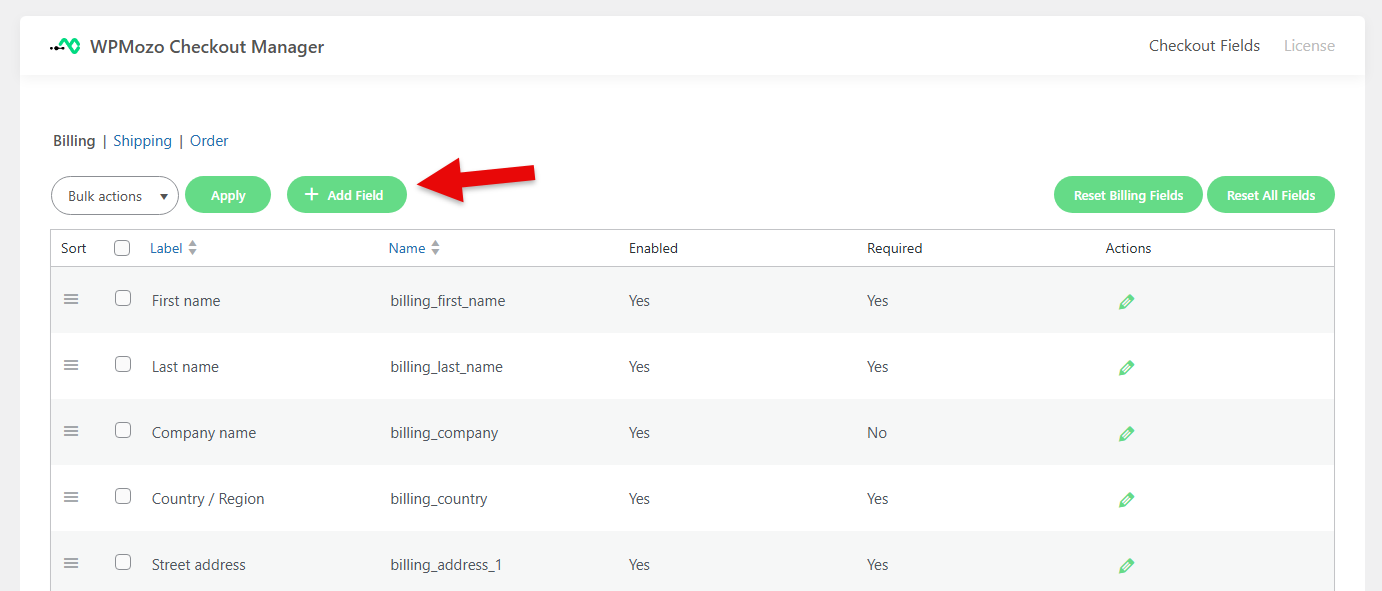Click Reset Billing Fields button
This screenshot has height=591, width=1382.
[x=1128, y=195]
